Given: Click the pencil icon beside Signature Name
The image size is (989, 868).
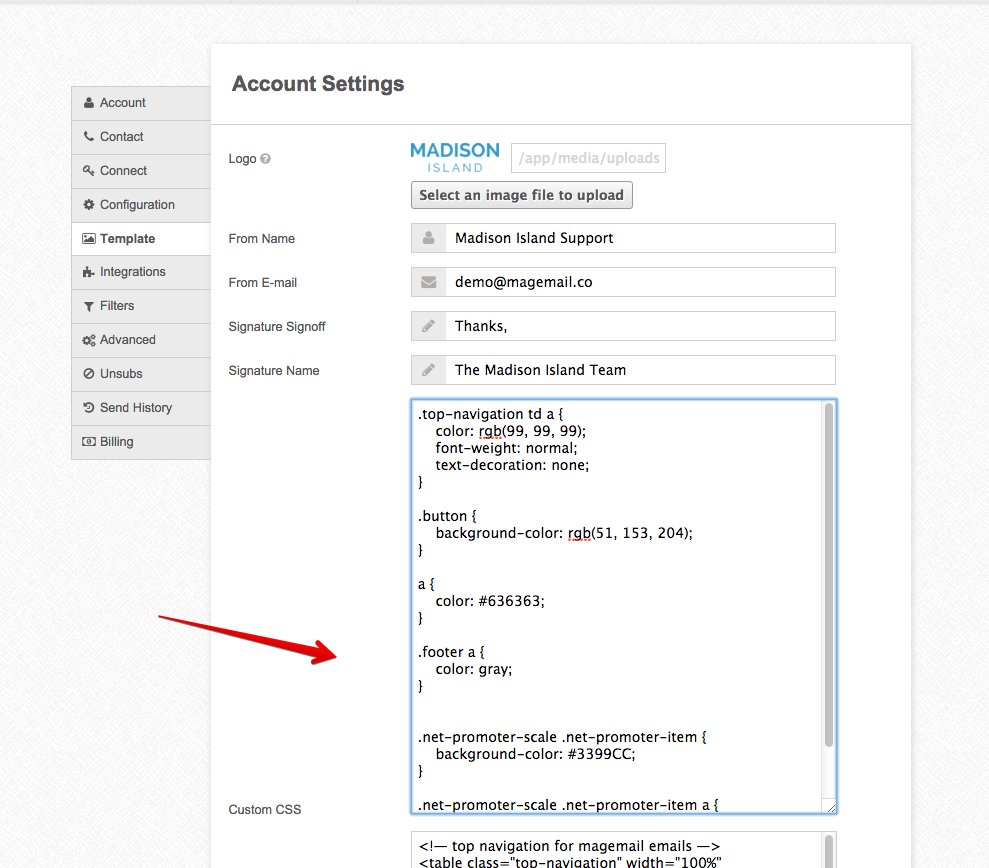Looking at the screenshot, I should [x=428, y=370].
